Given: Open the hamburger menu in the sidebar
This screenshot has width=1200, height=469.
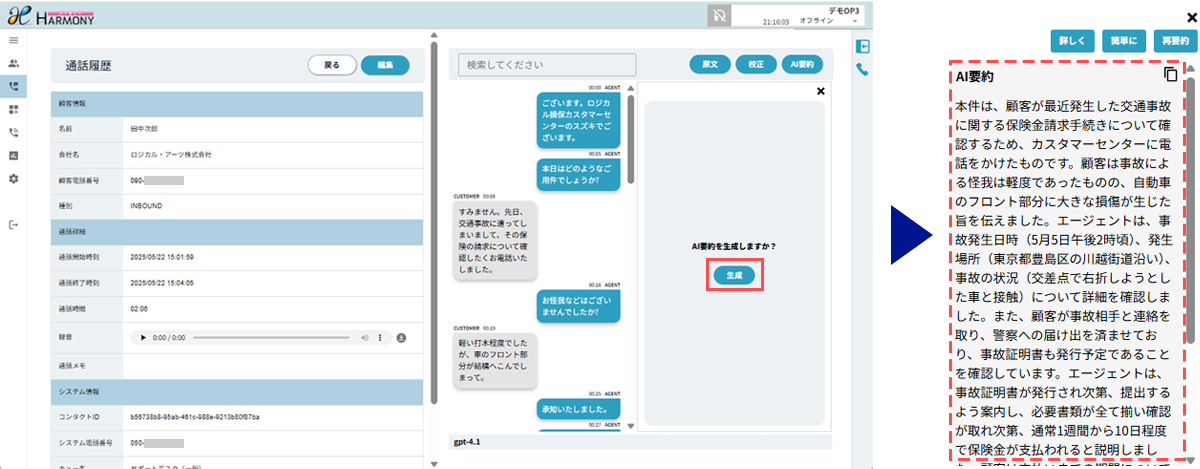Looking at the screenshot, I should pos(13,40).
